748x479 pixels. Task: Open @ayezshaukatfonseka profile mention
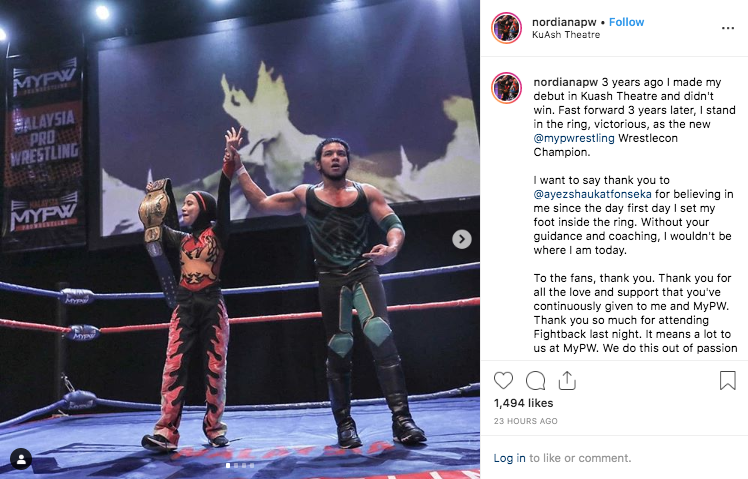(x=592, y=194)
